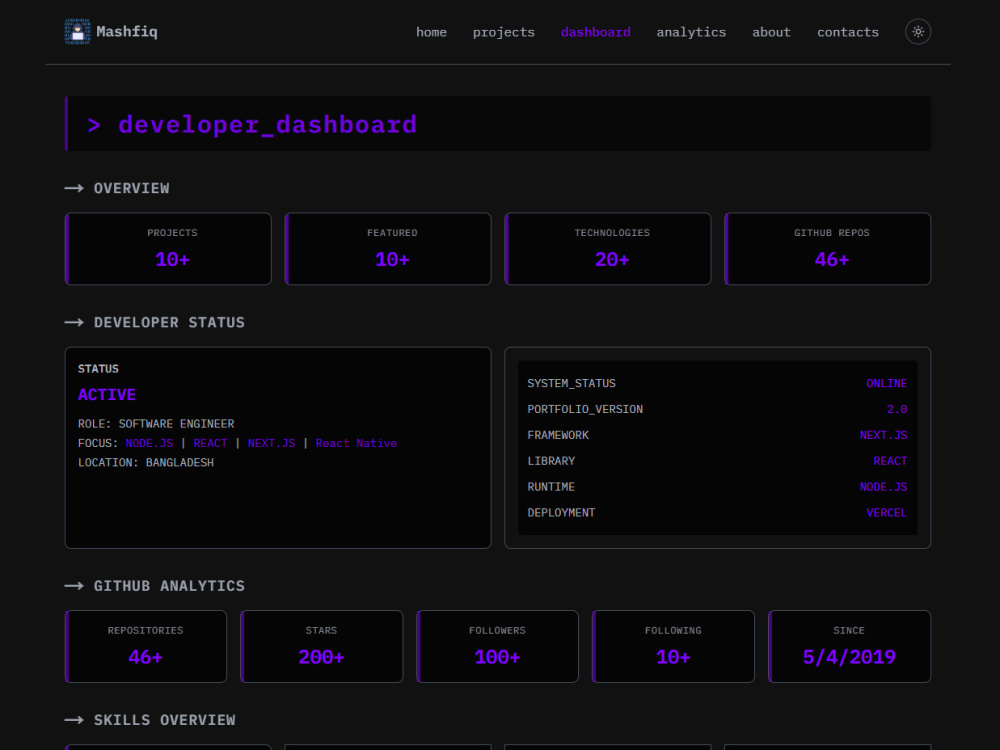The width and height of the screenshot is (1000, 750).
Task: Select the FEATURED 10+ card
Action: tap(388, 249)
